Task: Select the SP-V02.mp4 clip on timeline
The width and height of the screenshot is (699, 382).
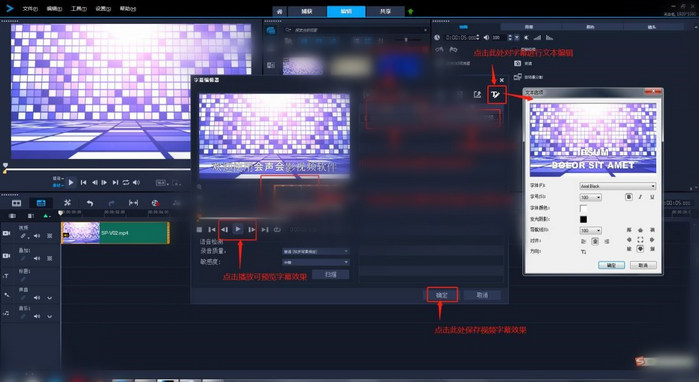Action: 115,233
